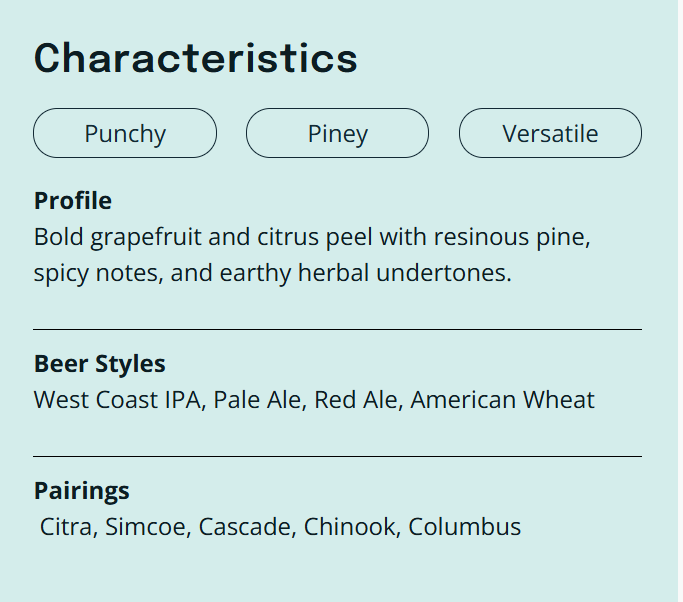Click the Punchy characteristic tag
This screenshot has width=683, height=602.
125,133
